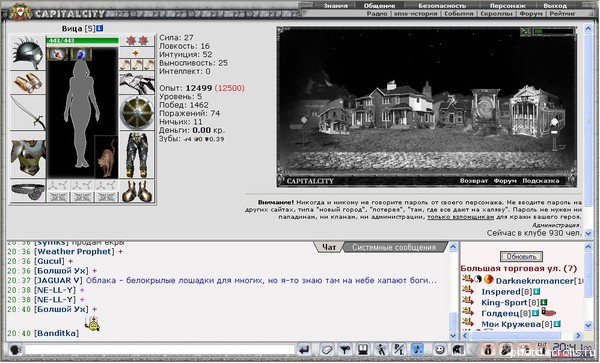
Task: Click chat window scroll-up arrow
Action: (x=453, y=247)
